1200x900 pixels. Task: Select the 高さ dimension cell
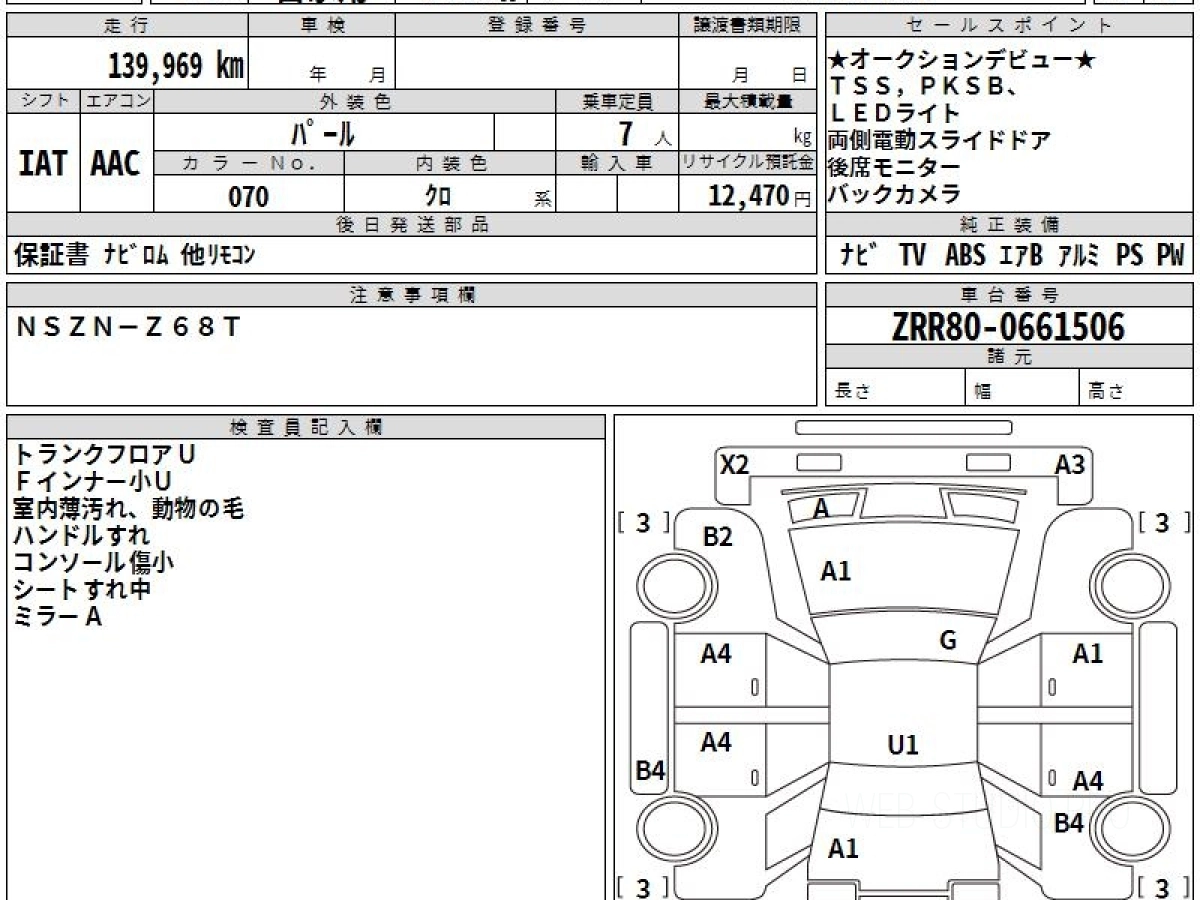pos(1137,389)
